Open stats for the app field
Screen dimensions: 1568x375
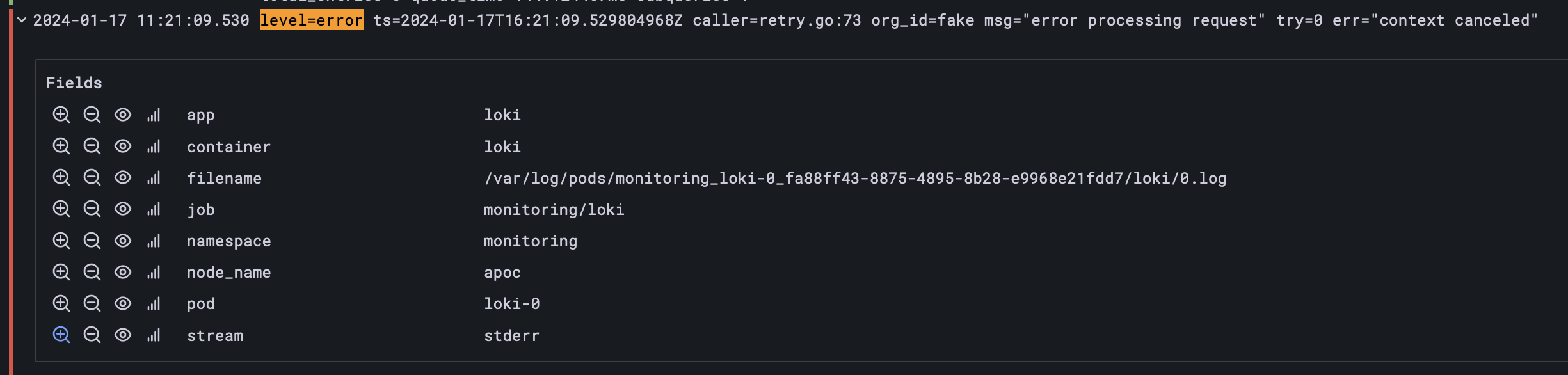coord(153,115)
